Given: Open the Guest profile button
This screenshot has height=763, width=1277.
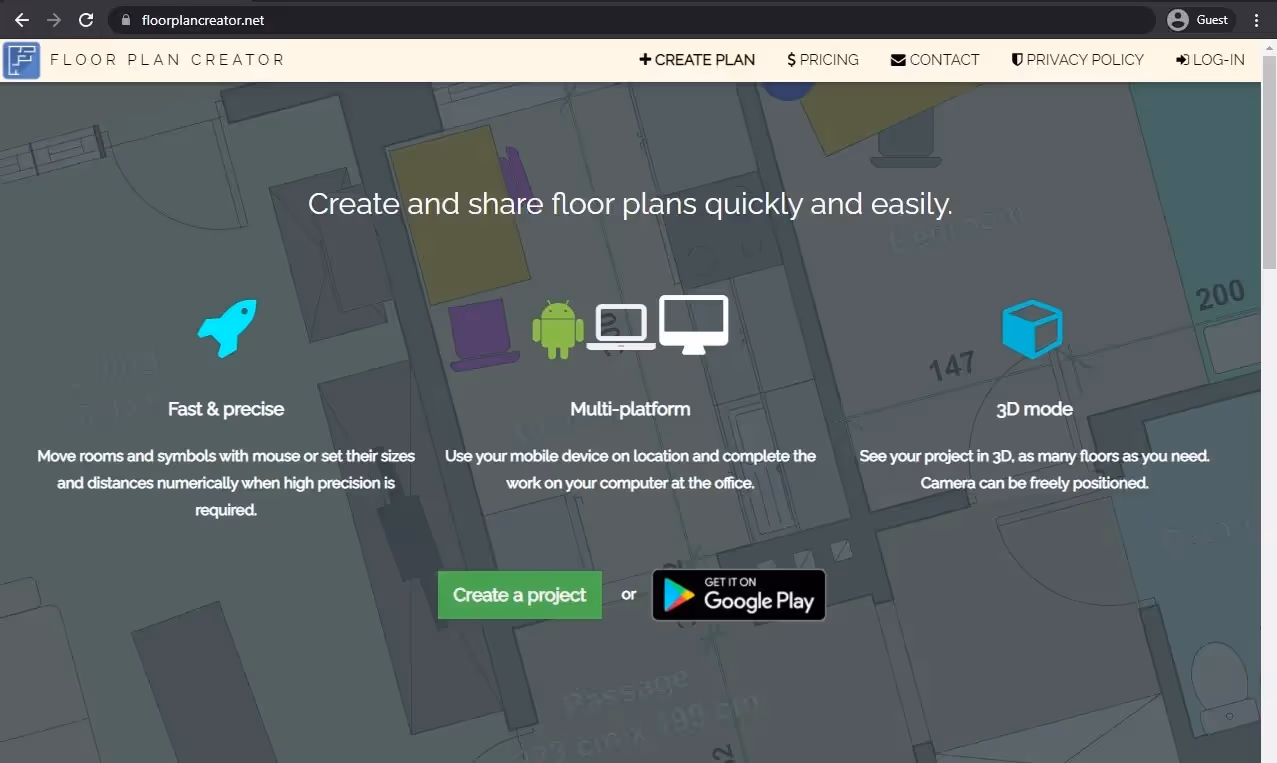Looking at the screenshot, I should click(x=1200, y=20).
